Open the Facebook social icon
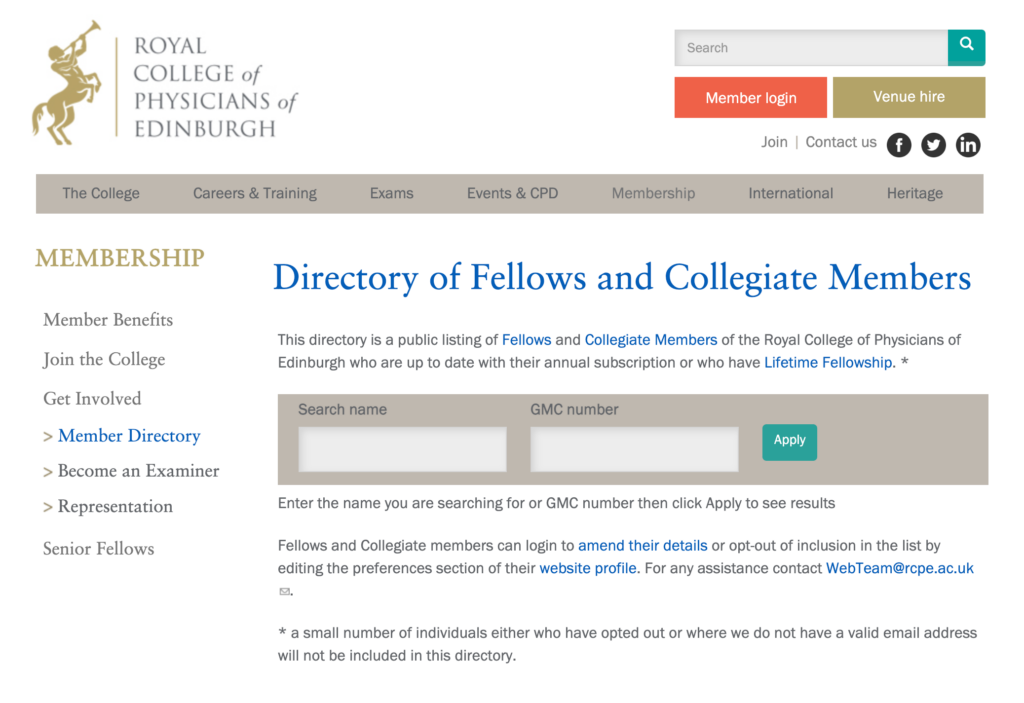Viewport: 1024px width, 703px height. (x=899, y=144)
